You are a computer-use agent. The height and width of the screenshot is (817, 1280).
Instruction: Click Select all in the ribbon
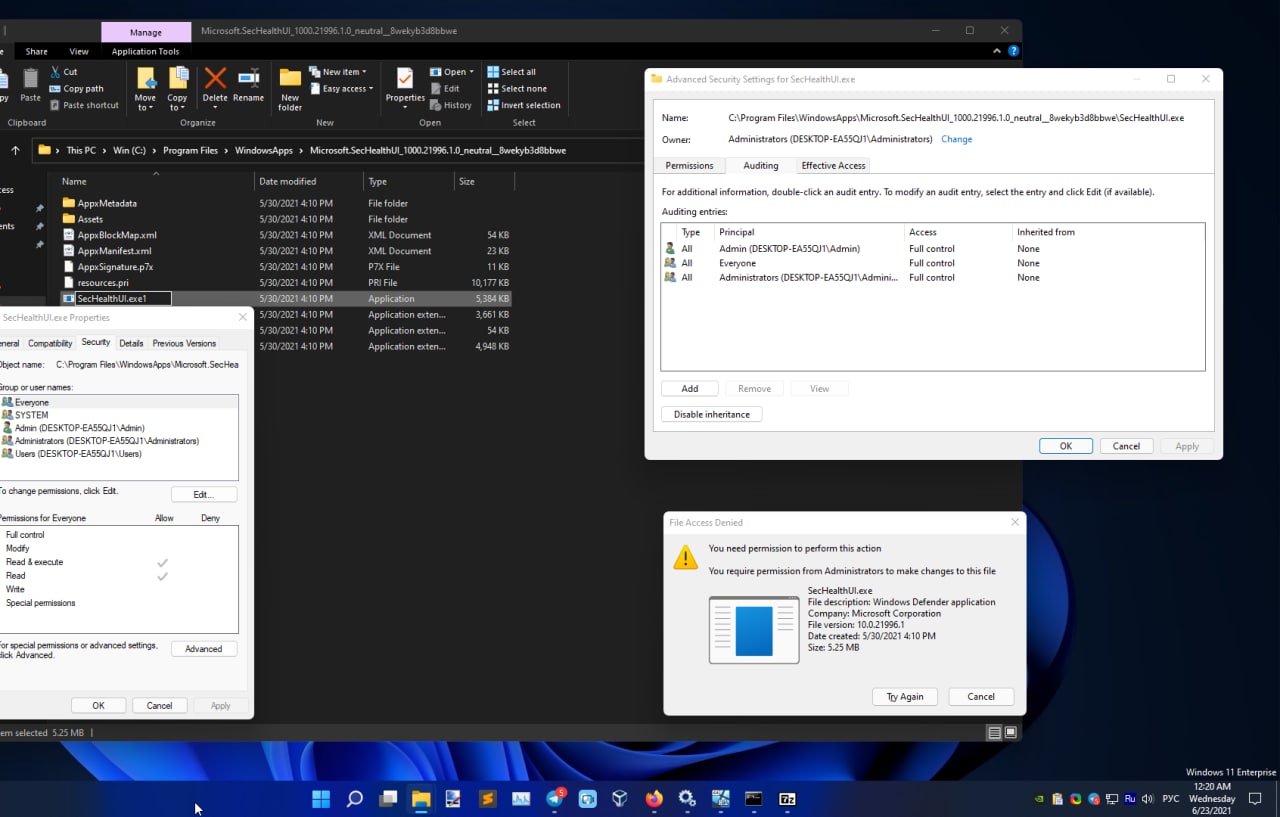[x=511, y=72]
